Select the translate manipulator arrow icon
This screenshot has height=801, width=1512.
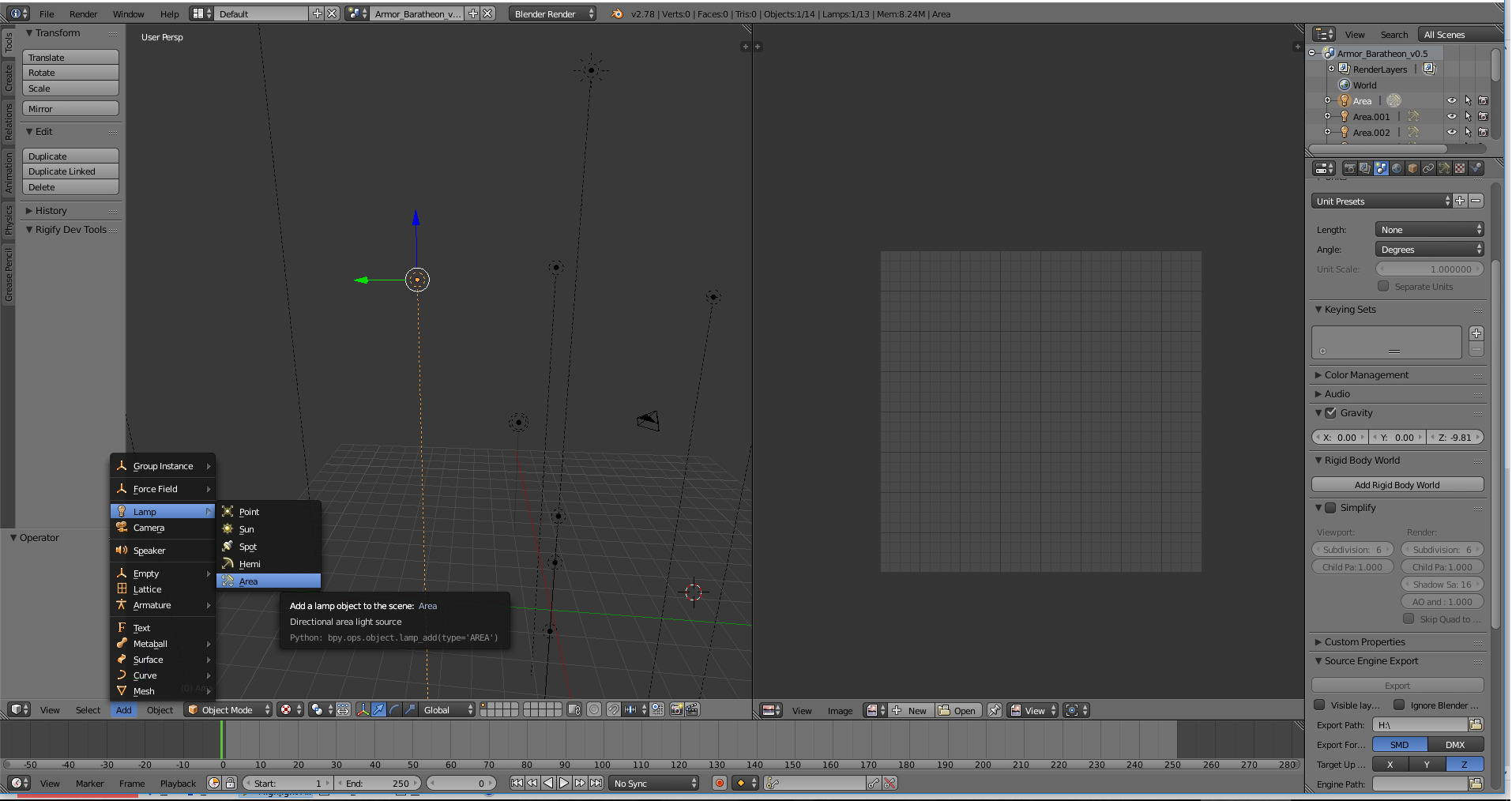click(x=378, y=709)
